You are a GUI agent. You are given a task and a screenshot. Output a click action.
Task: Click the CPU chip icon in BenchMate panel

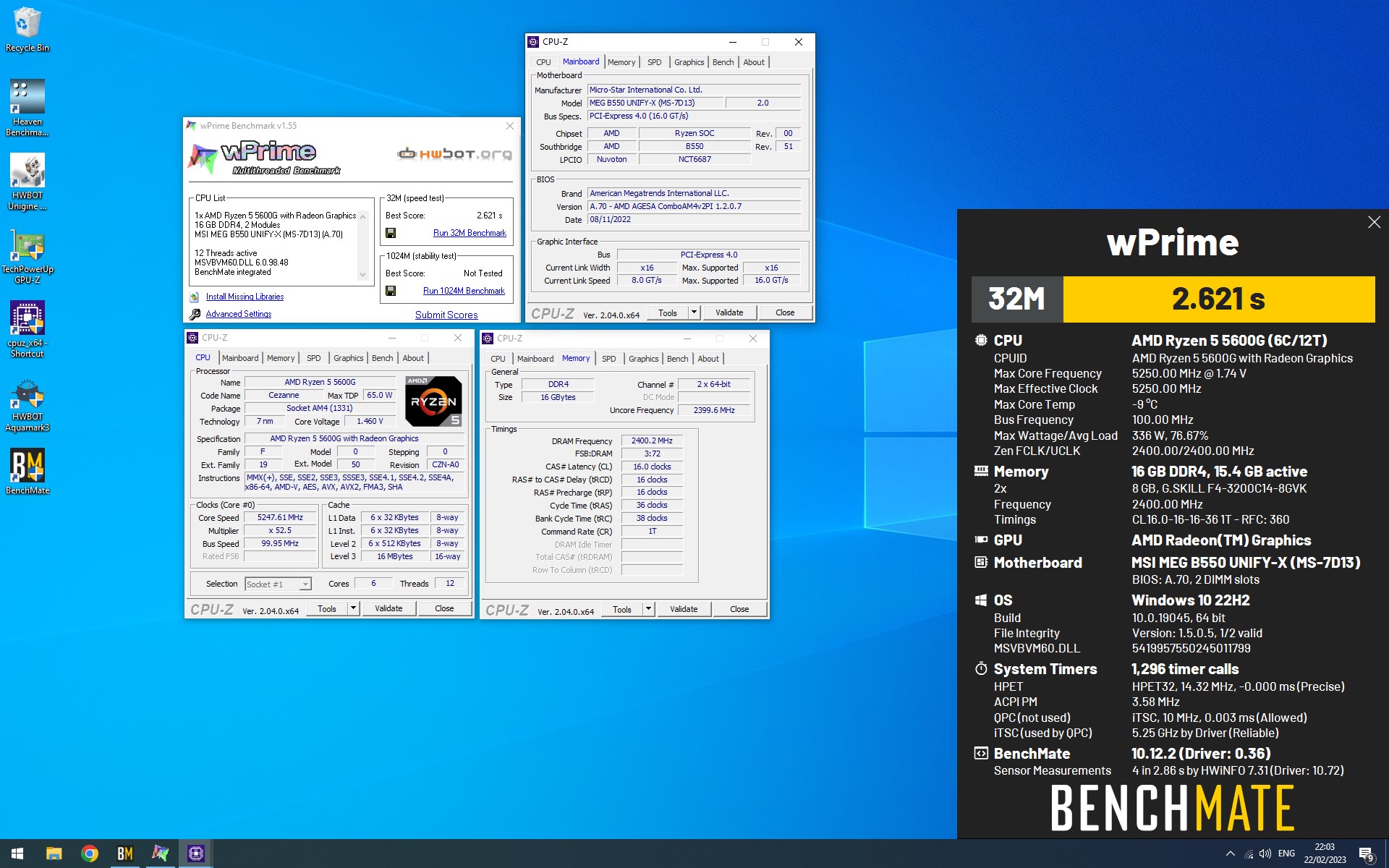coord(981,340)
